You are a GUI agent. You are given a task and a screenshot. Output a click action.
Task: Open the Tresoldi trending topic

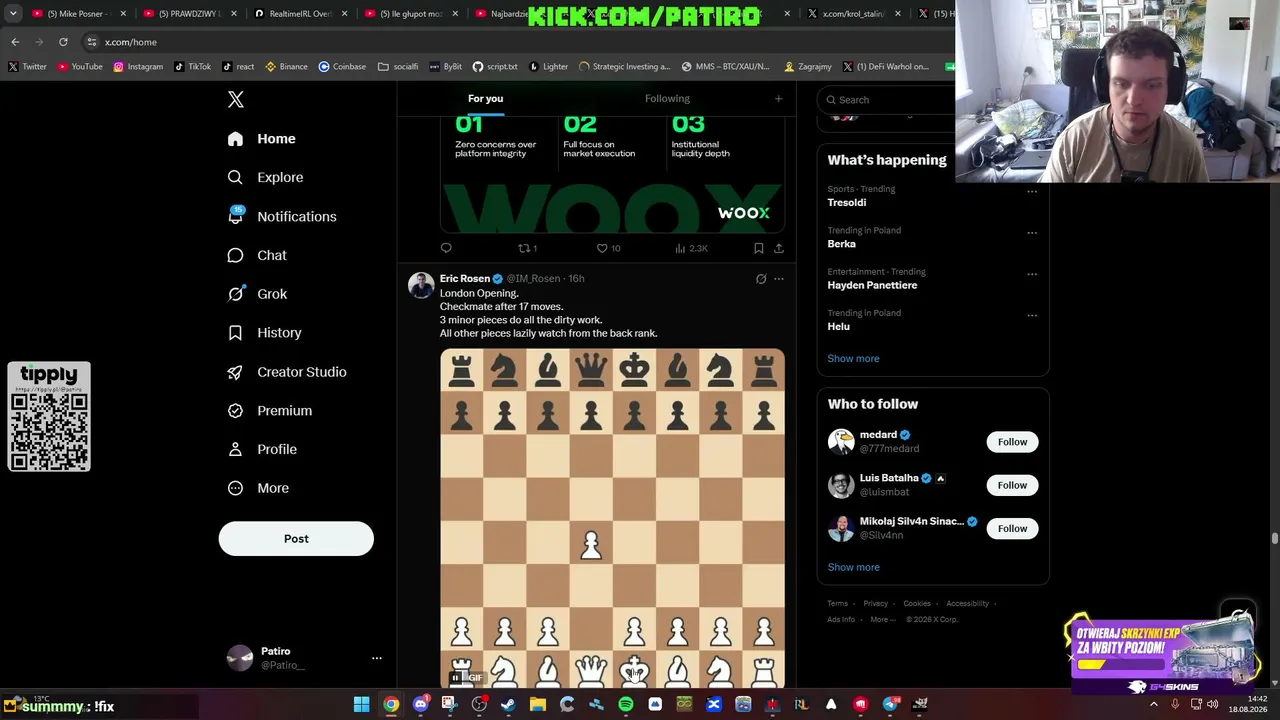point(847,202)
